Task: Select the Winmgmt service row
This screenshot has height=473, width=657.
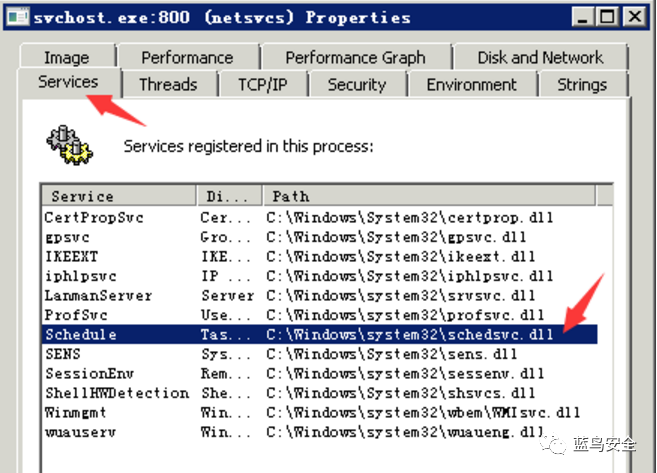Action: coord(319,412)
